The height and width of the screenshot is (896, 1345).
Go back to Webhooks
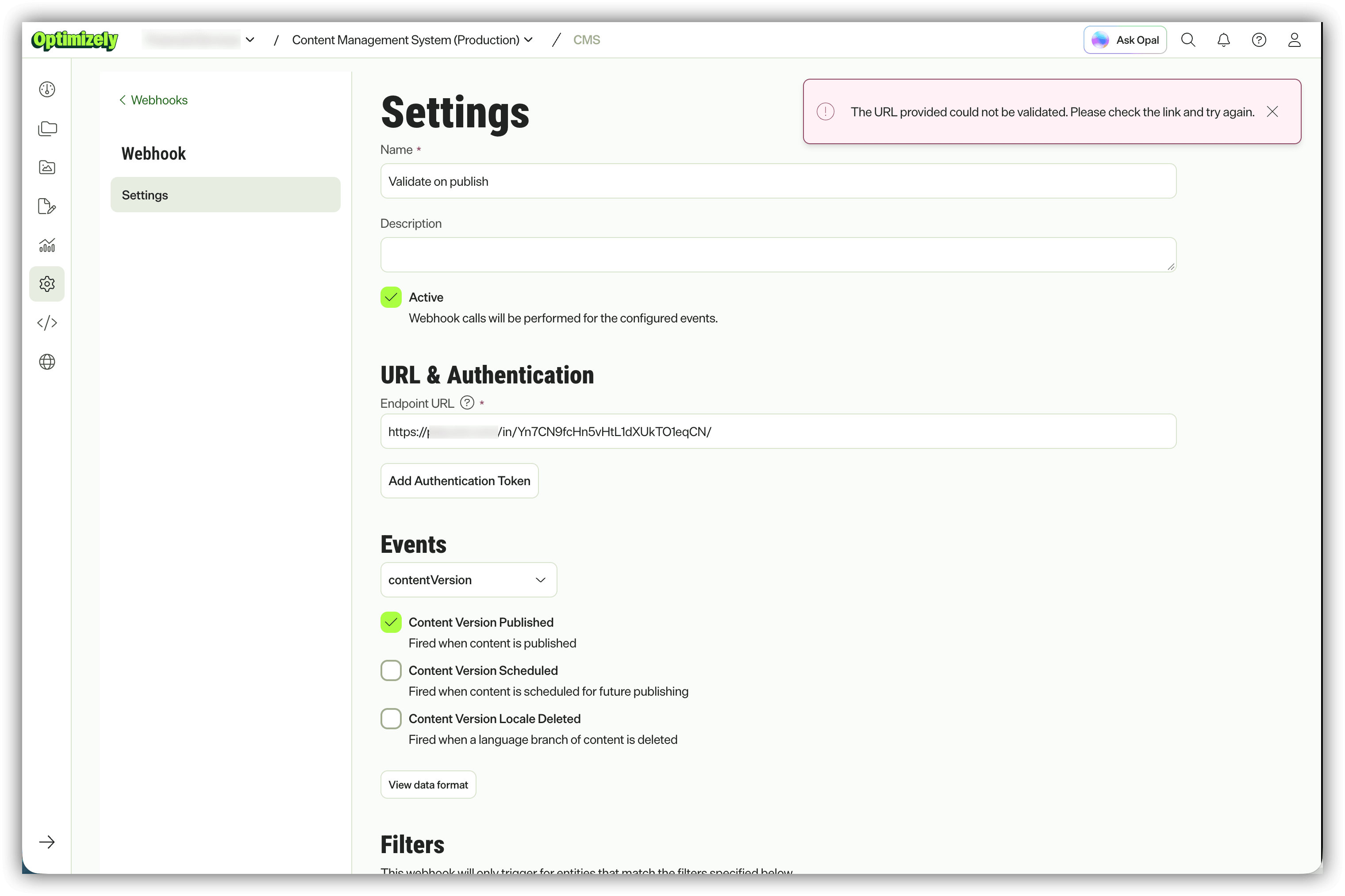pos(153,100)
